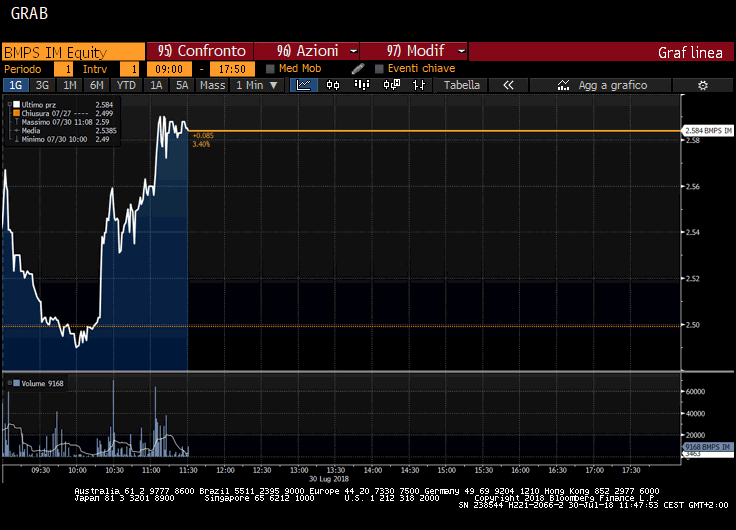Open chart settings gear icon

point(703,86)
